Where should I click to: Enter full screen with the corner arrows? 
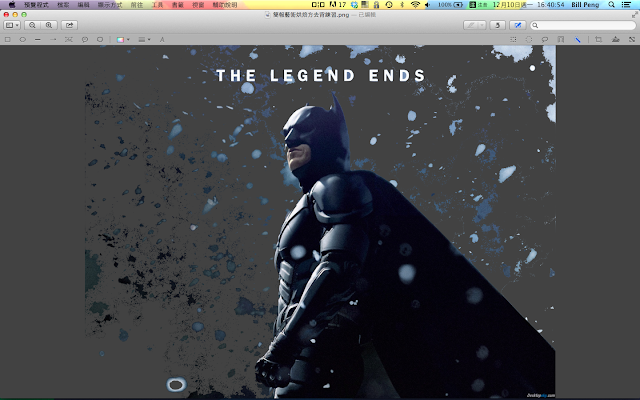(x=635, y=15)
